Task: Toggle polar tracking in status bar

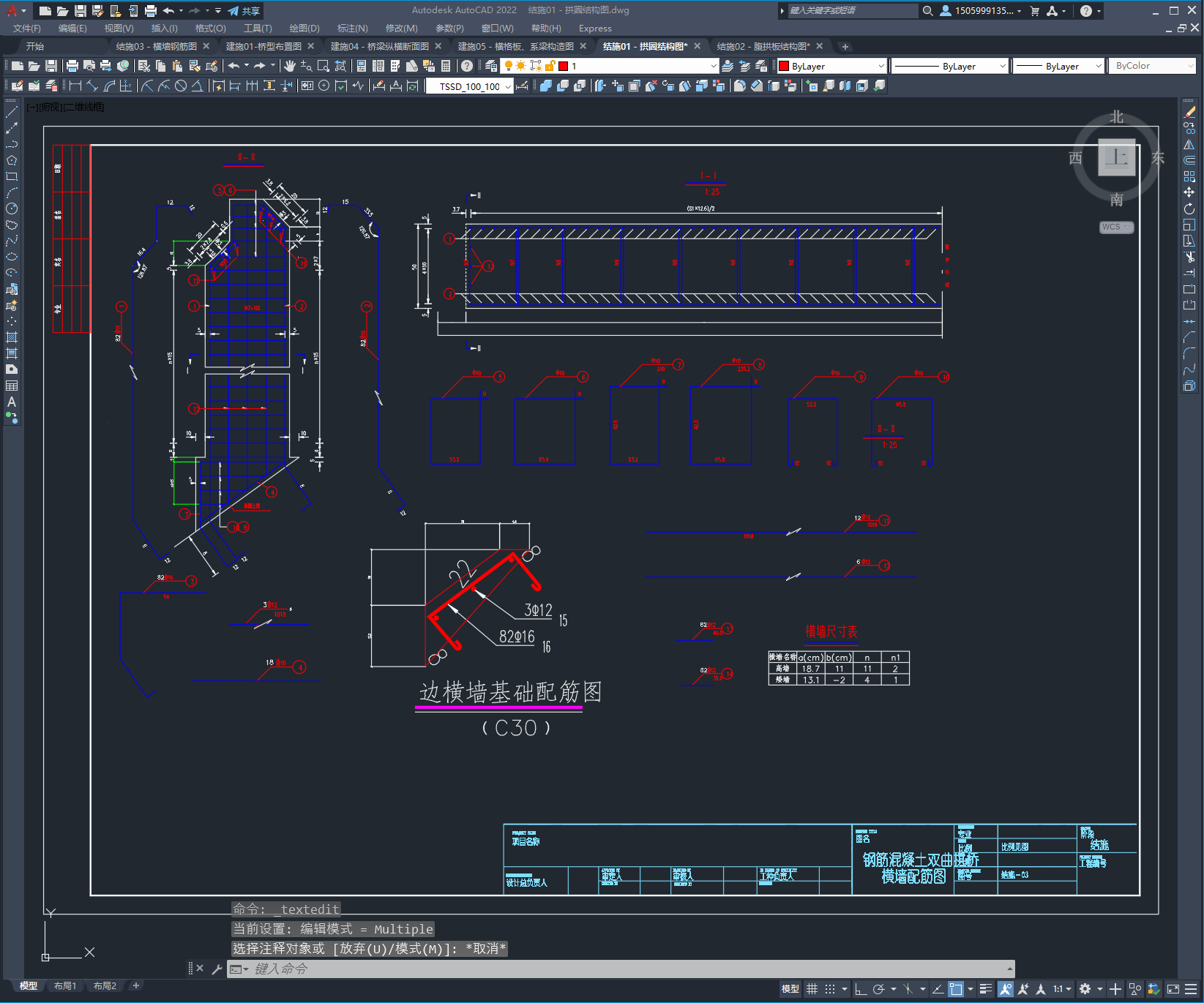Action: (x=879, y=989)
